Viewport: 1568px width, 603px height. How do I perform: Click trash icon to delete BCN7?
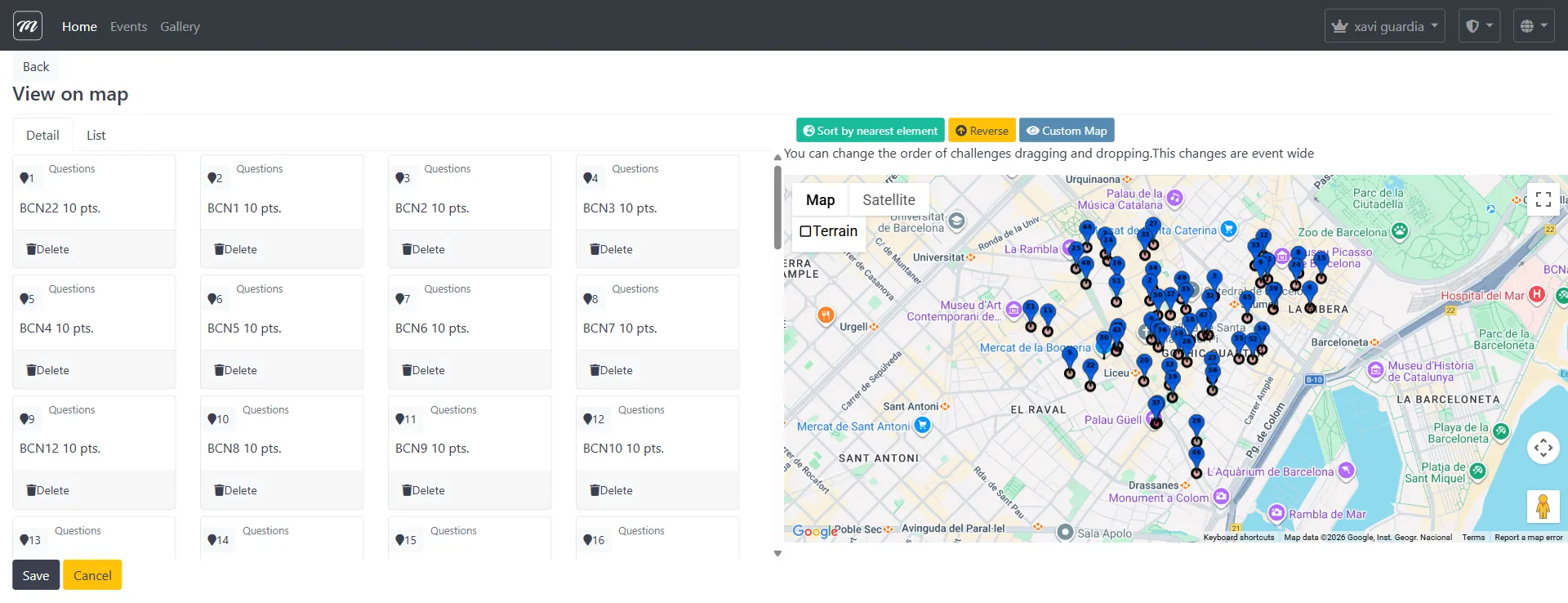(x=595, y=370)
